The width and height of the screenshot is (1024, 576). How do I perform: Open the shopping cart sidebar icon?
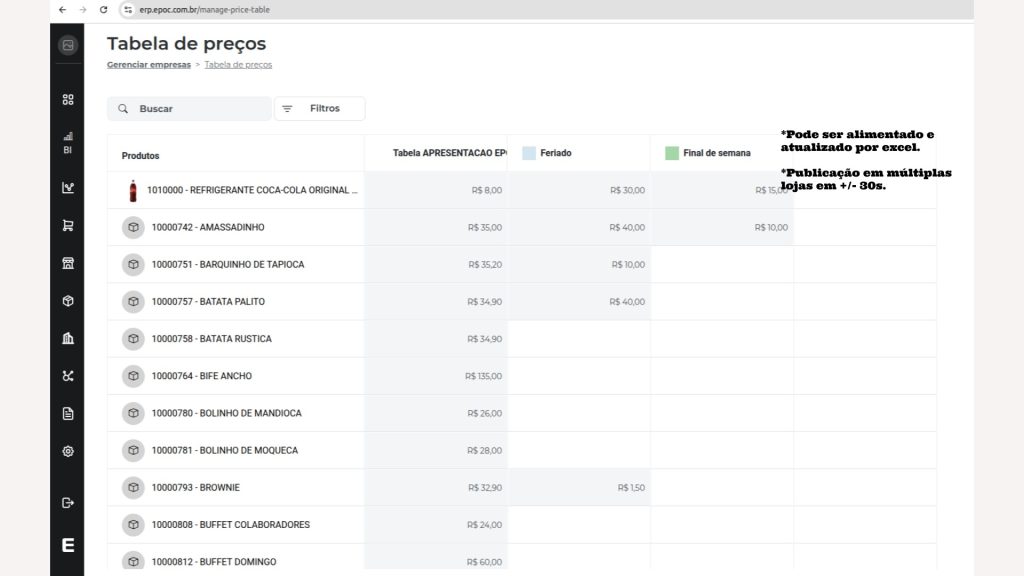pyautogui.click(x=68, y=225)
